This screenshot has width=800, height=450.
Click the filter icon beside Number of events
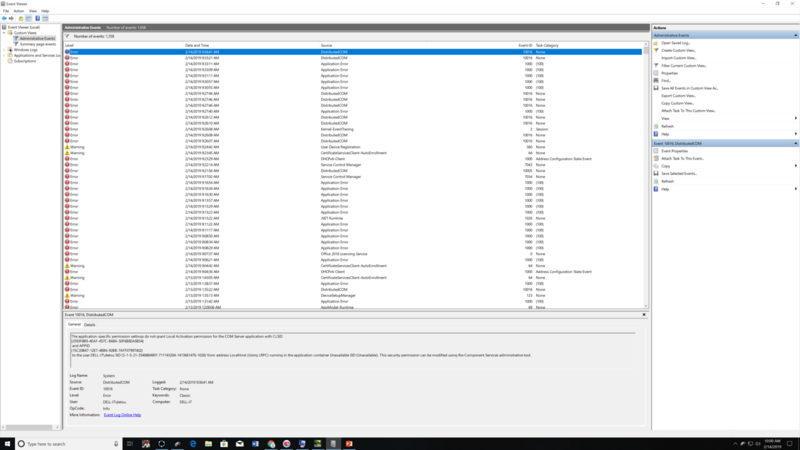click(x=67, y=36)
